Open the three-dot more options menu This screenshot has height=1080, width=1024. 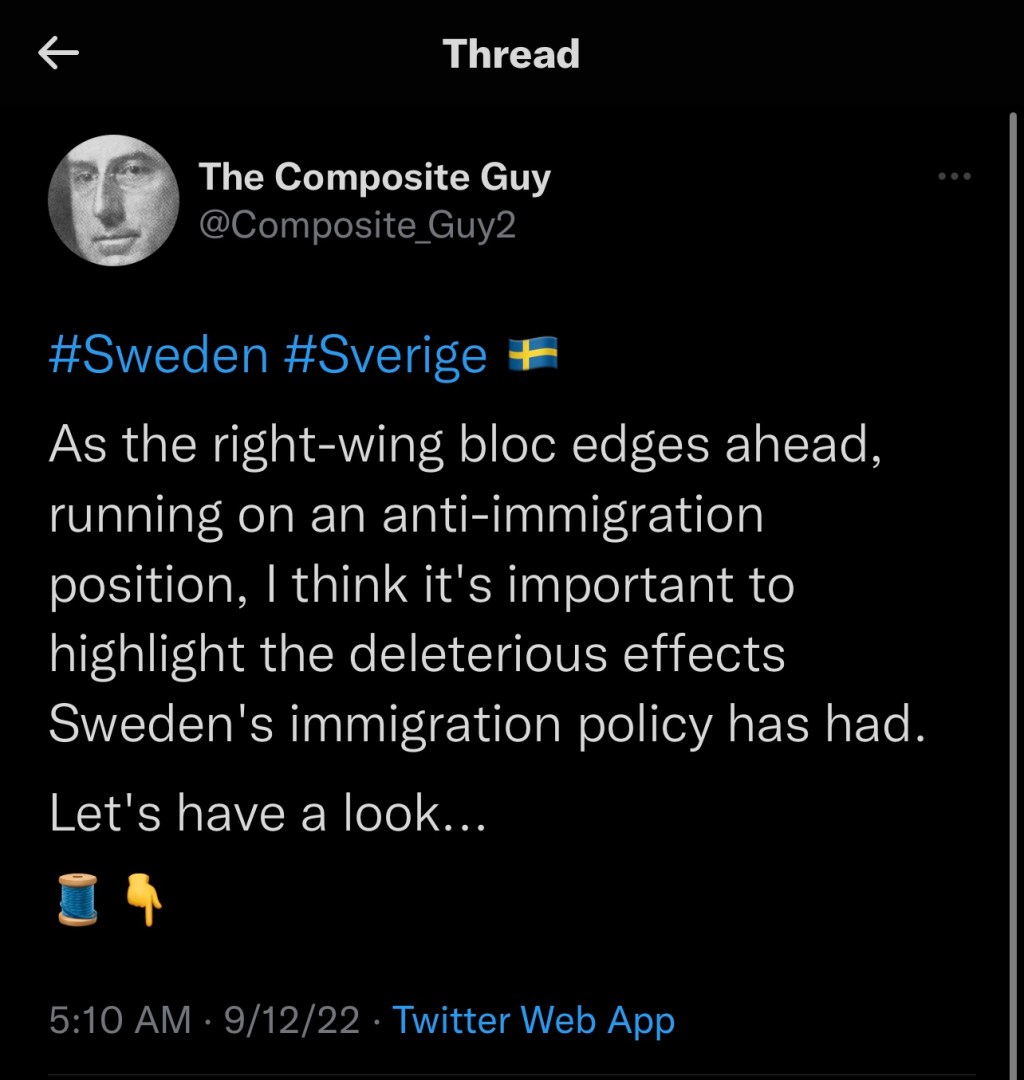[953, 178]
